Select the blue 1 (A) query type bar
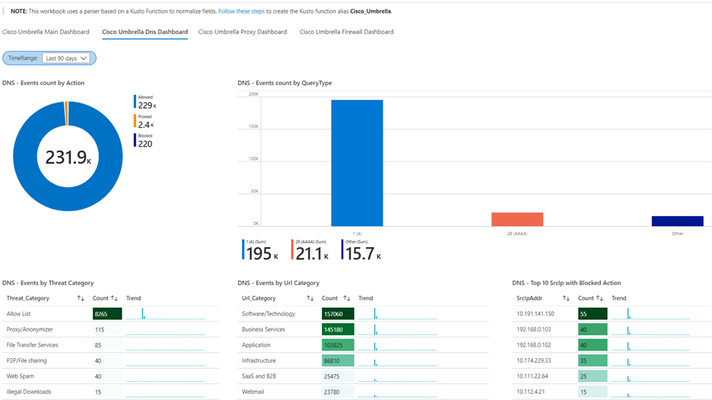The width and height of the screenshot is (712, 400). pyautogui.click(x=357, y=163)
